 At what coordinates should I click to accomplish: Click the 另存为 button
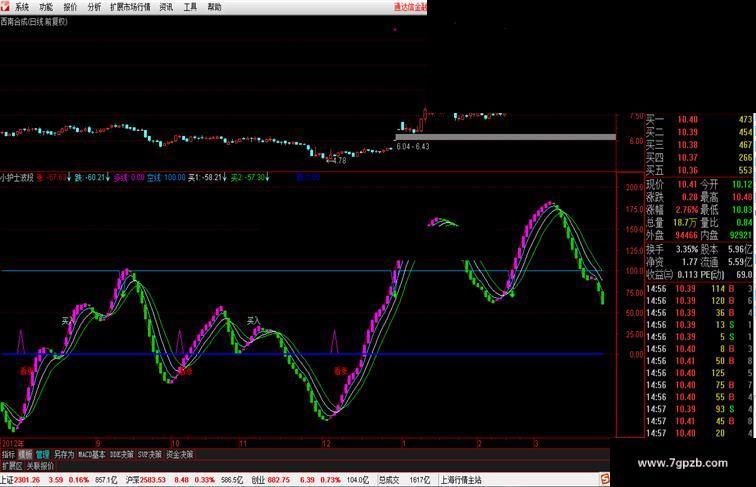[64, 454]
